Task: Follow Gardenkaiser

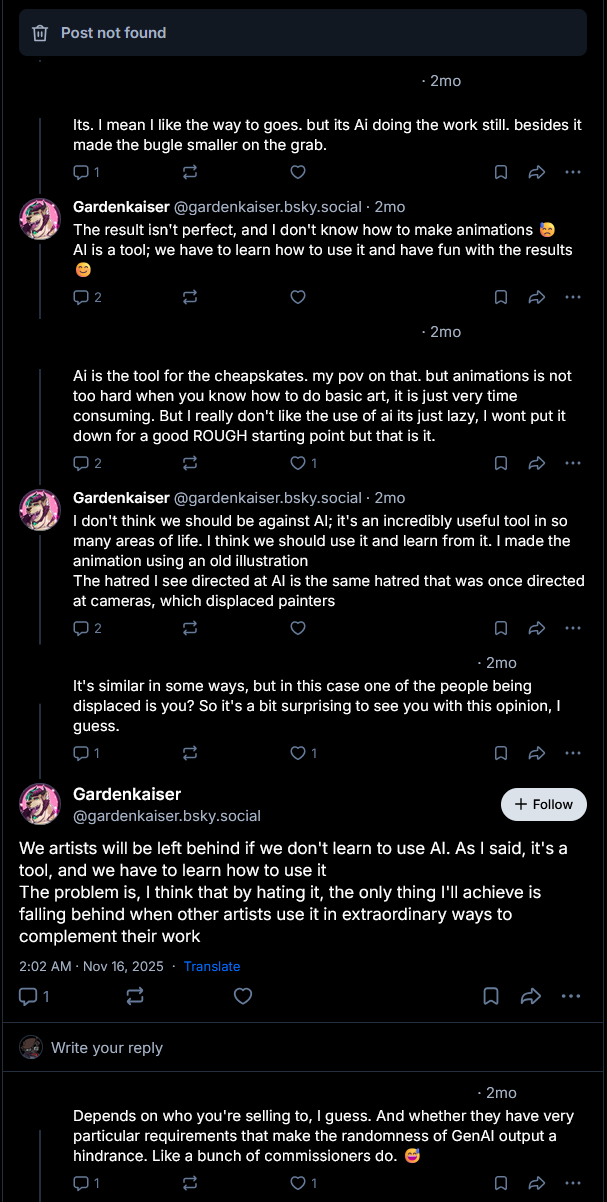Action: click(543, 804)
